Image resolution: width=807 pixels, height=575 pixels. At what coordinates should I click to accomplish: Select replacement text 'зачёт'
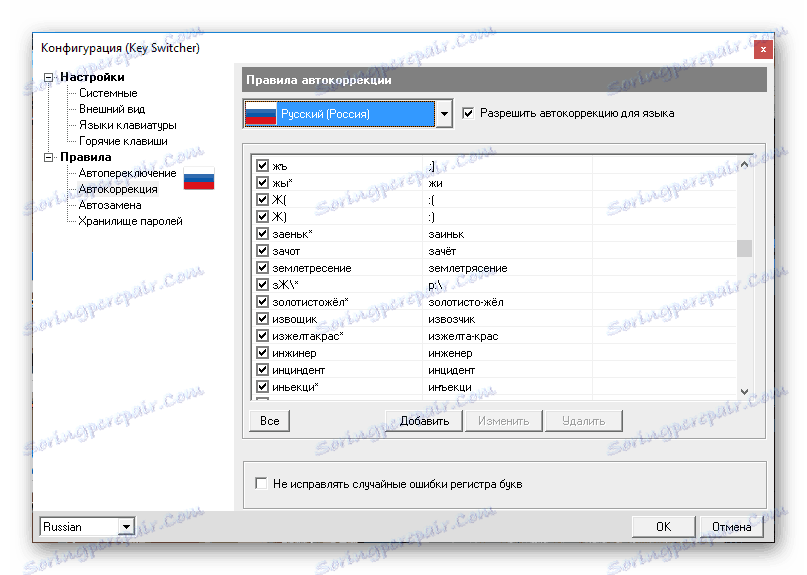pyautogui.click(x=442, y=251)
